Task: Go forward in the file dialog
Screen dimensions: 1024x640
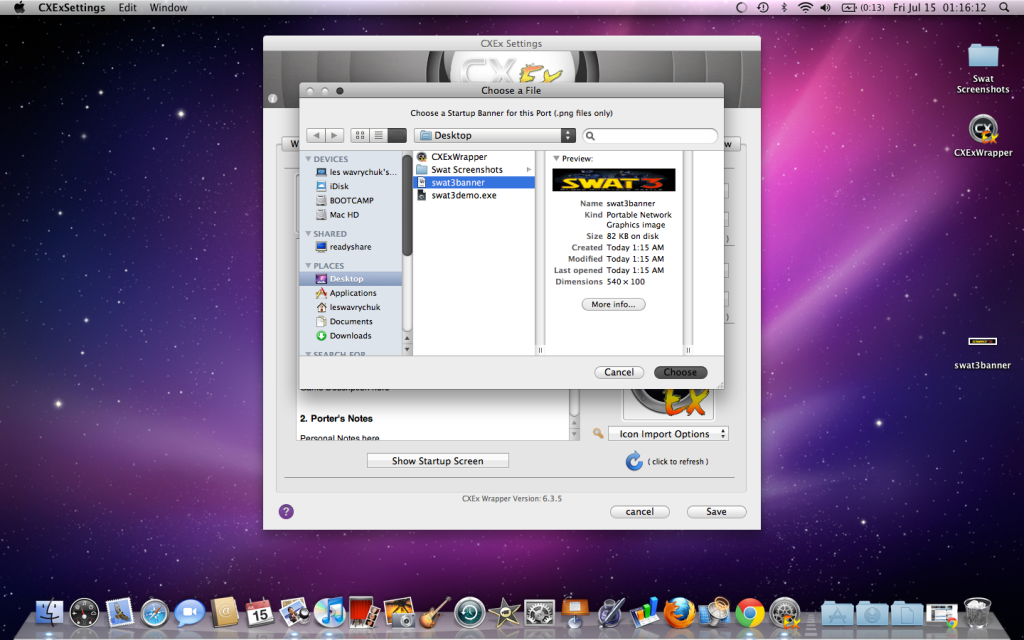Action: pyautogui.click(x=334, y=135)
